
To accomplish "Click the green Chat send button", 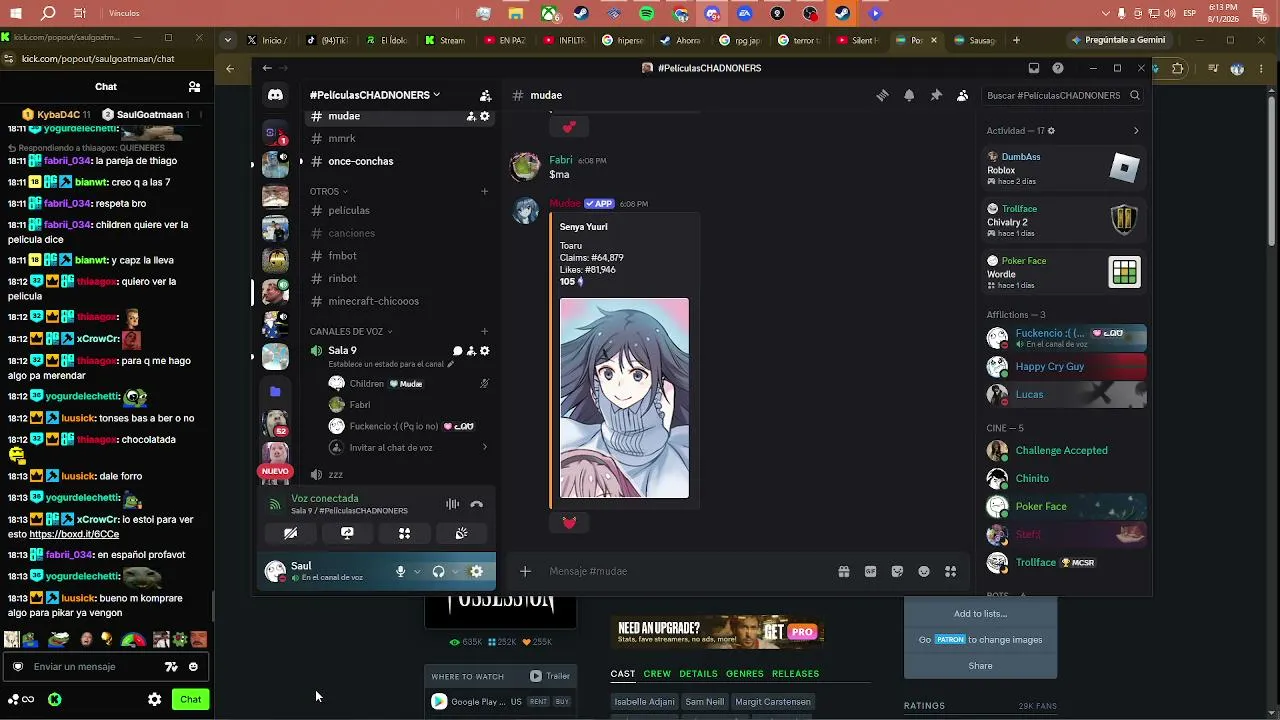I will coord(190,699).
